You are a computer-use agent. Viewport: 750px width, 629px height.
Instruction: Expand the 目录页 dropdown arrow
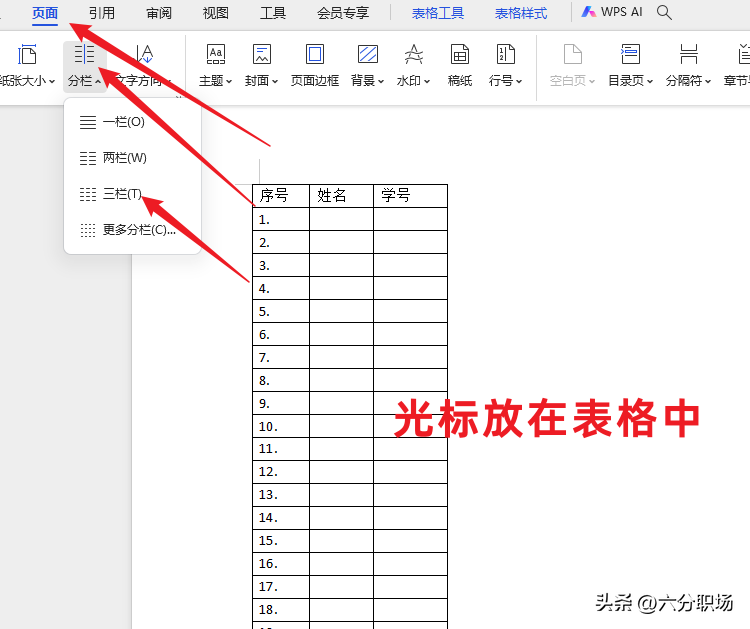click(650, 82)
